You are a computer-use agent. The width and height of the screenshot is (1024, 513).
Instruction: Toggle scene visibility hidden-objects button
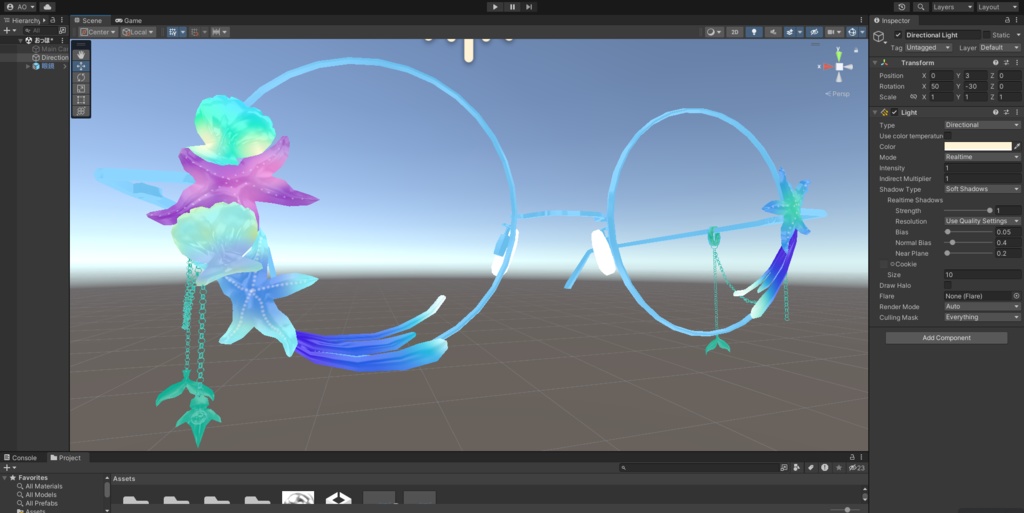click(813, 32)
